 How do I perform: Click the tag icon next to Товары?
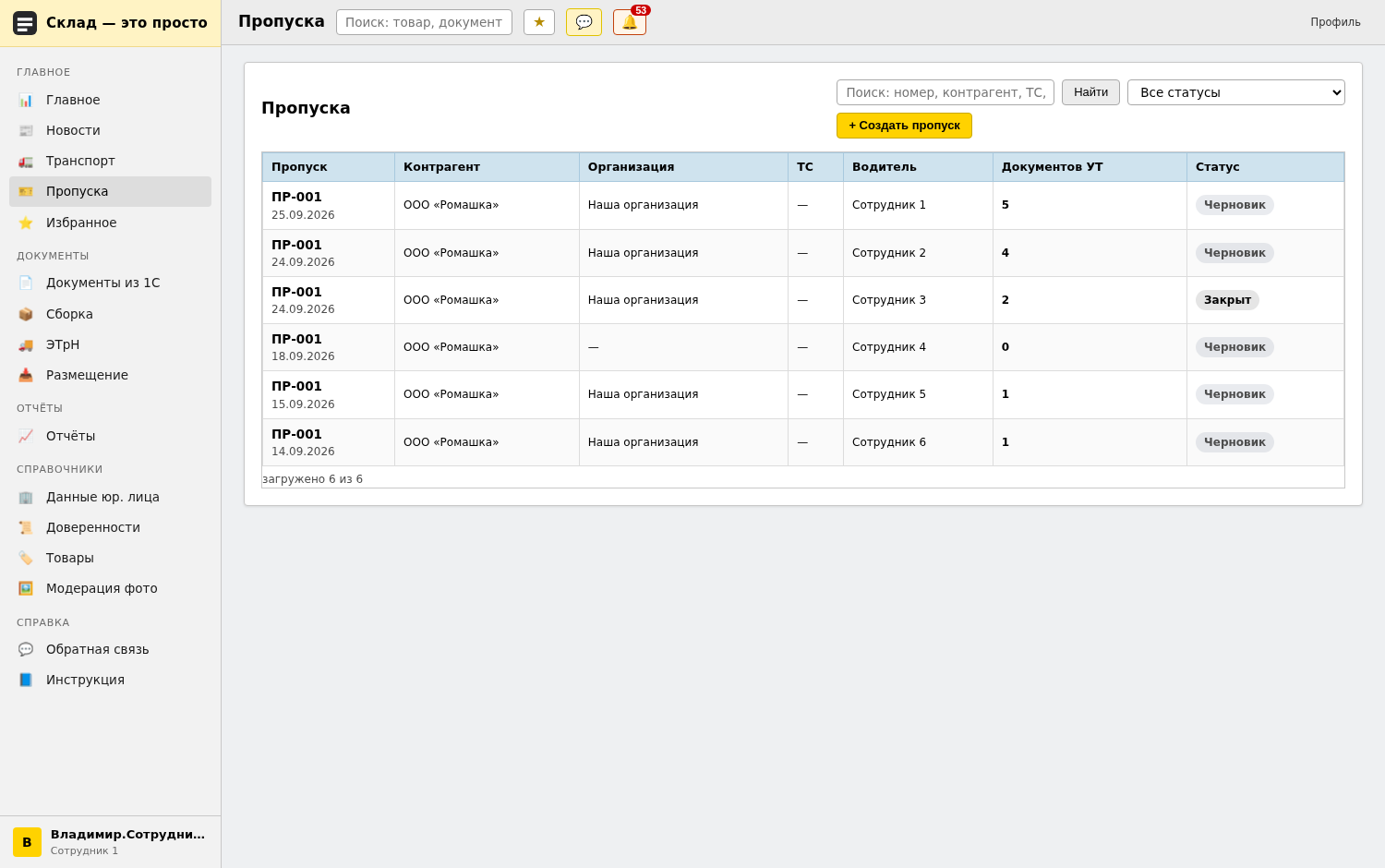coord(26,558)
